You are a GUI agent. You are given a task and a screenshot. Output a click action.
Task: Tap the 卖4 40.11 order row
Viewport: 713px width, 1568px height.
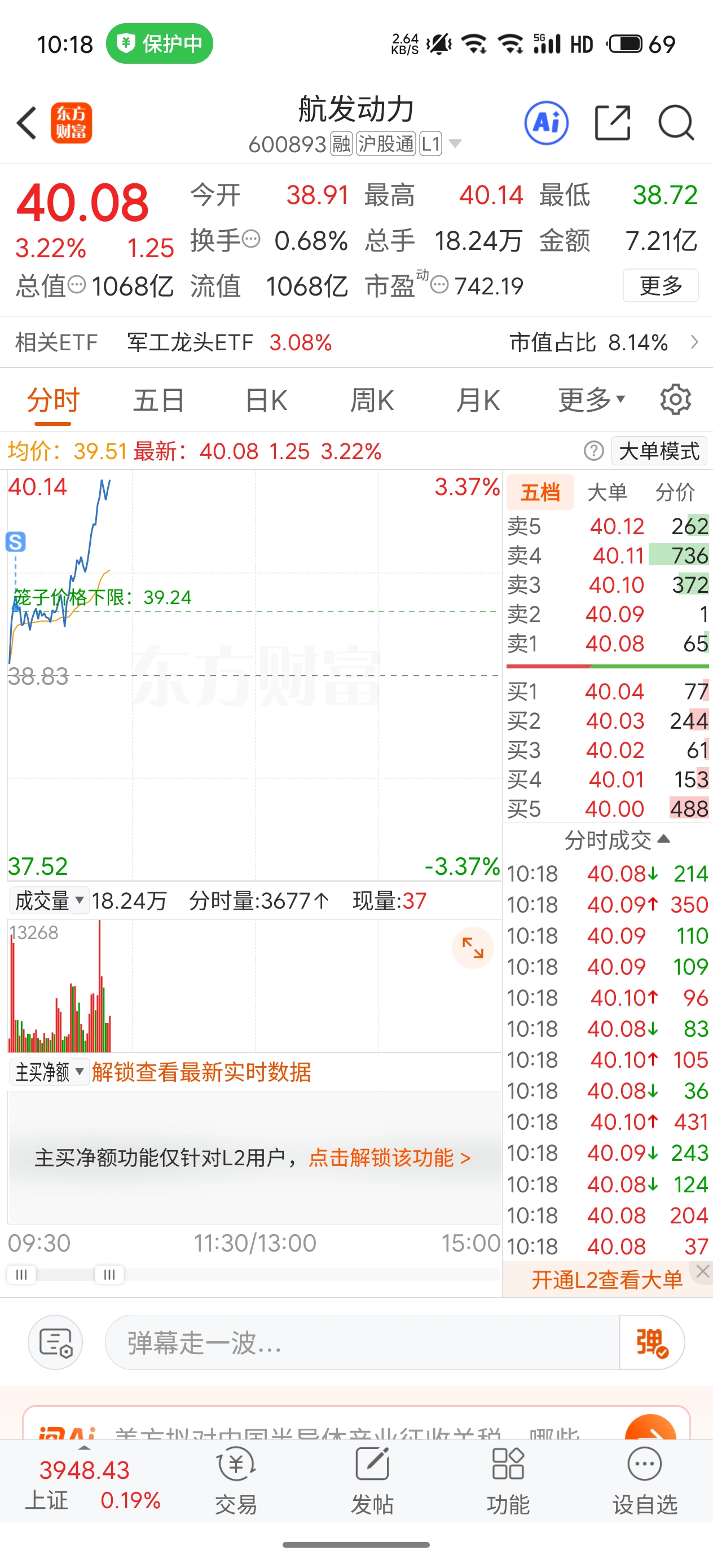[x=608, y=555]
